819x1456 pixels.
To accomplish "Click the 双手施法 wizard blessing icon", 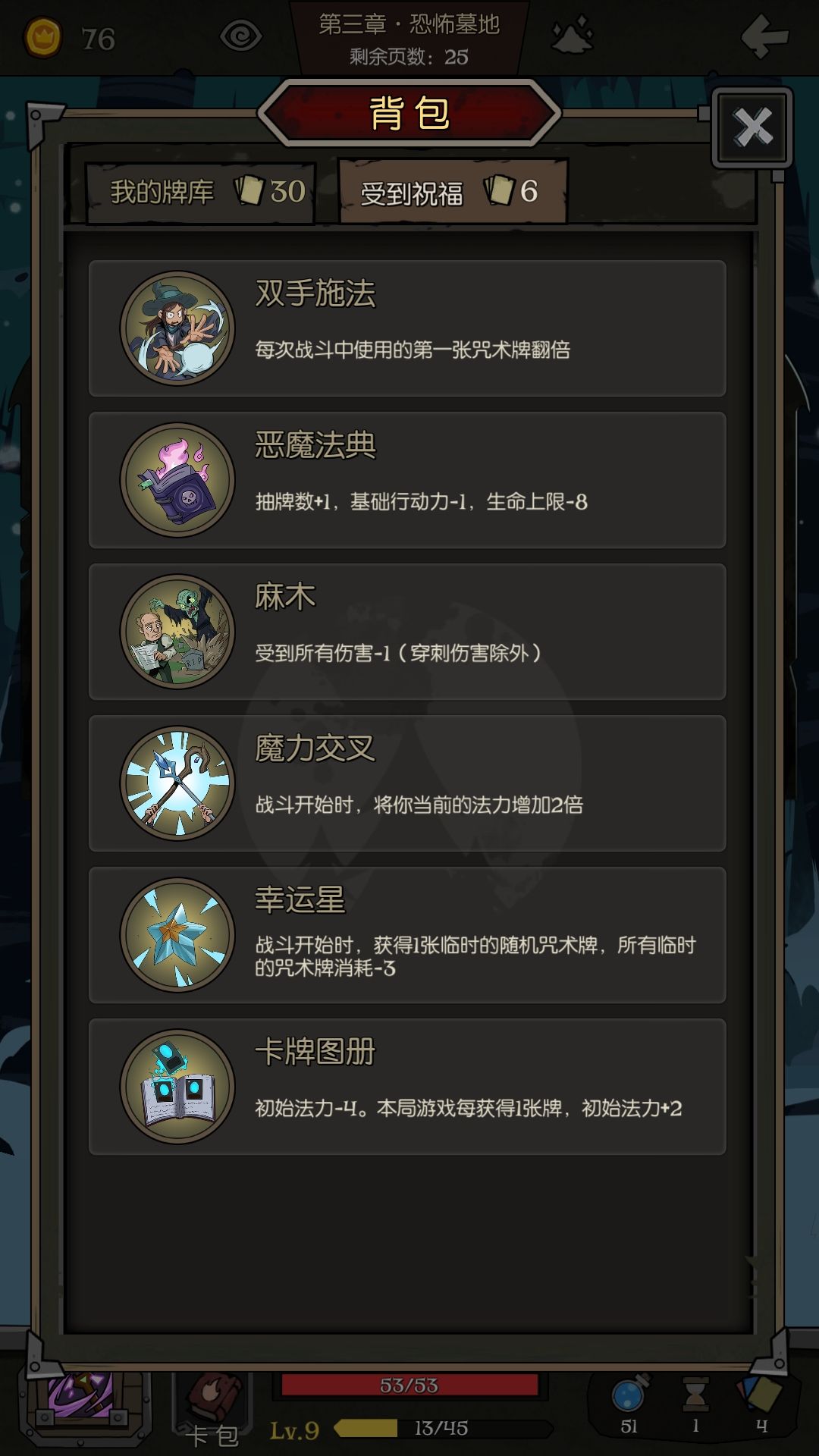I will click(177, 328).
